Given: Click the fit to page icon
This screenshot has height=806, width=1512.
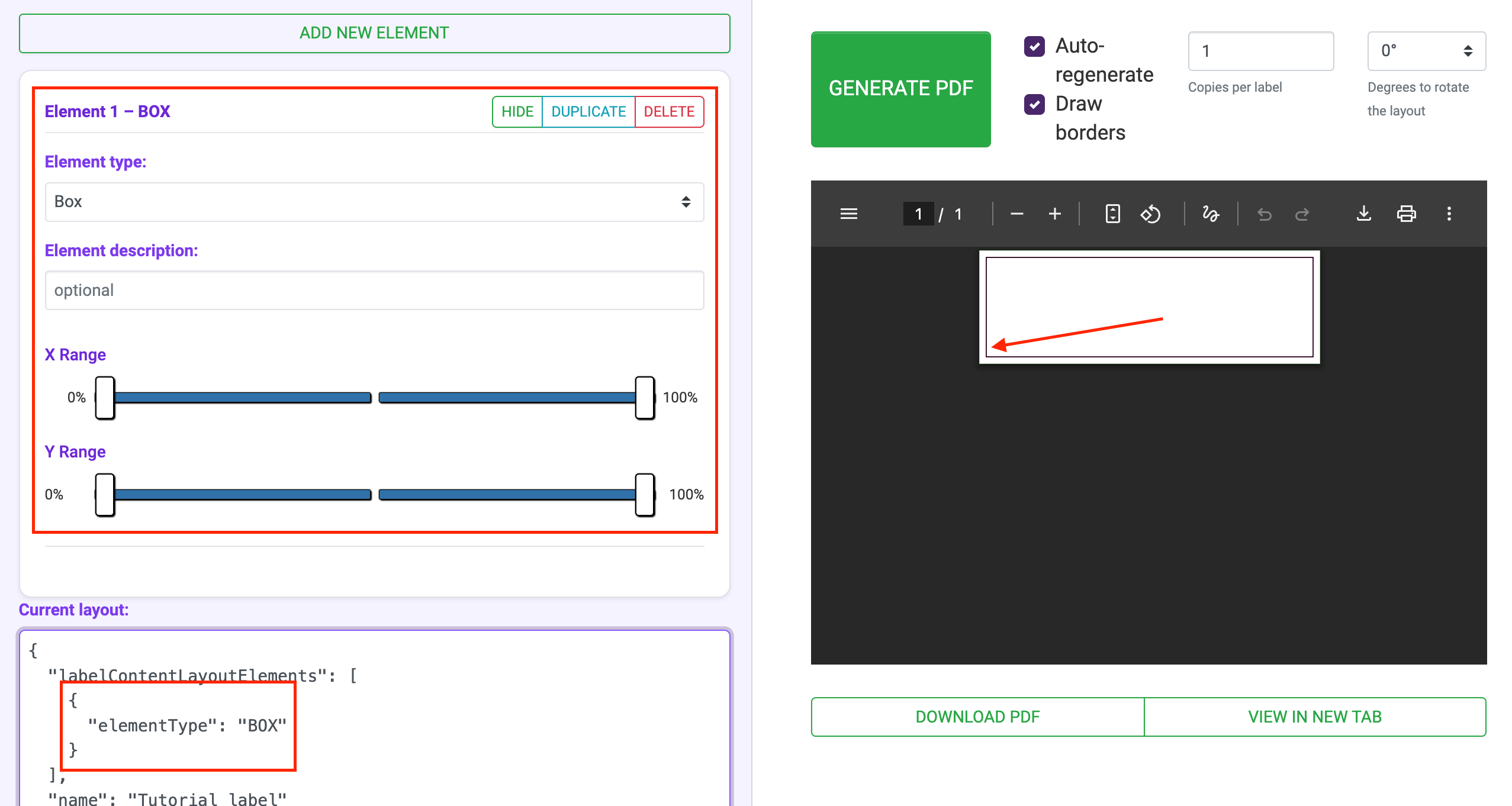Looking at the screenshot, I should 1112,214.
